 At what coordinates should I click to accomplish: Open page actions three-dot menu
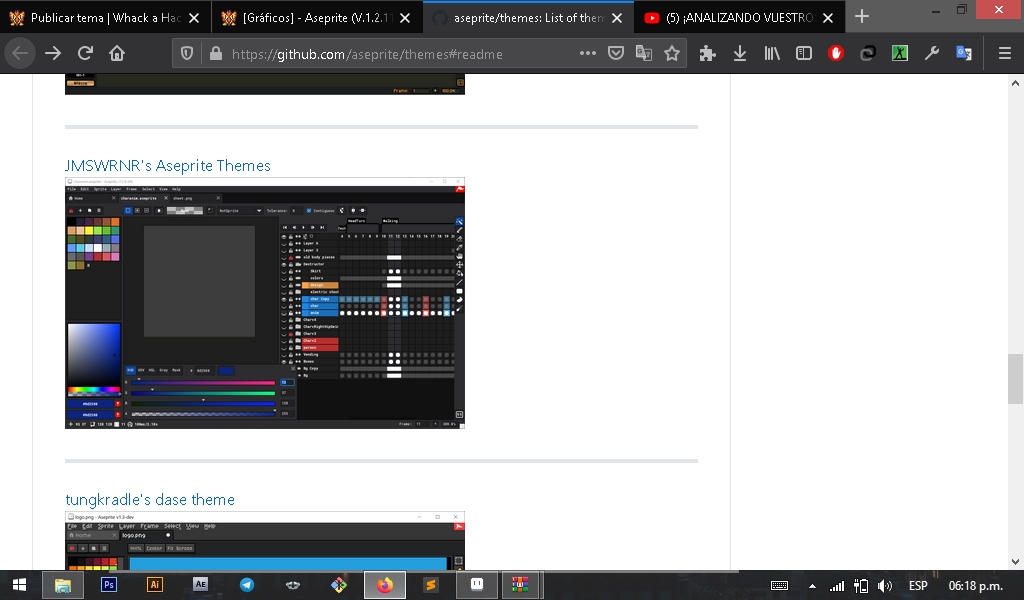pyautogui.click(x=587, y=54)
